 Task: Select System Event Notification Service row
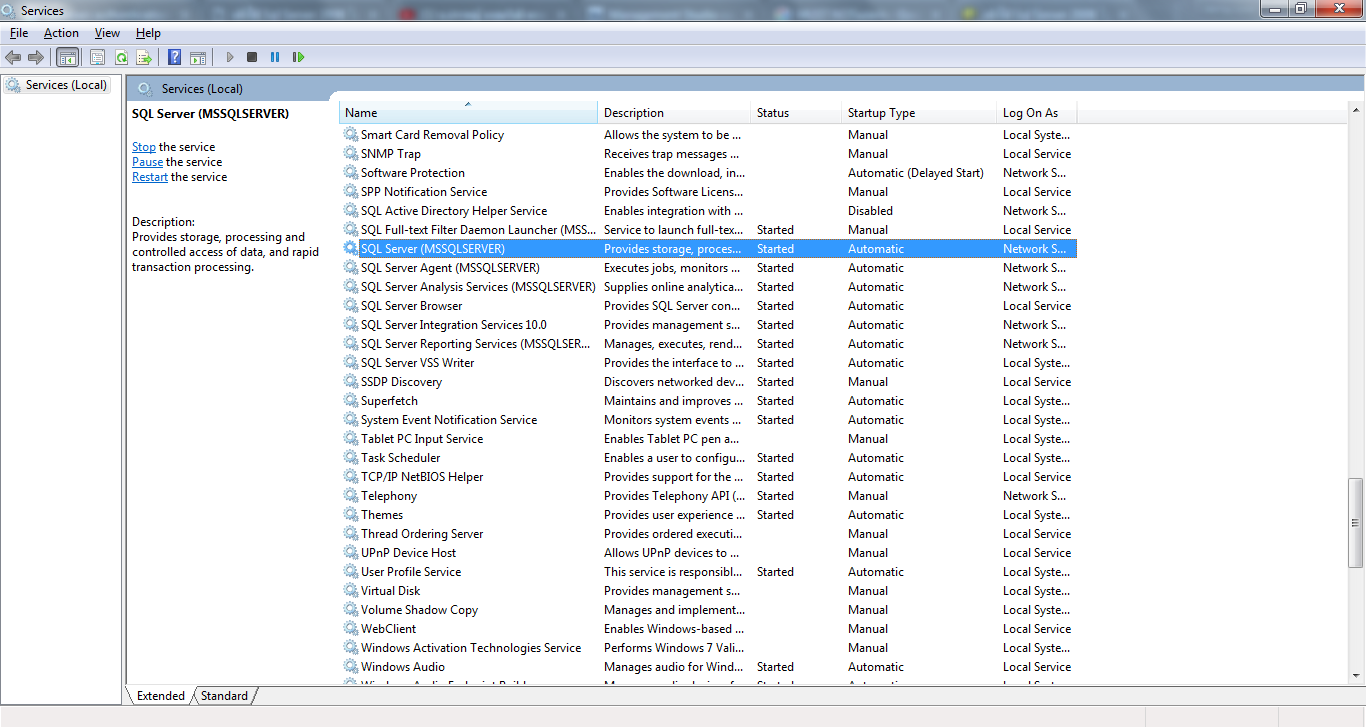[708, 419]
